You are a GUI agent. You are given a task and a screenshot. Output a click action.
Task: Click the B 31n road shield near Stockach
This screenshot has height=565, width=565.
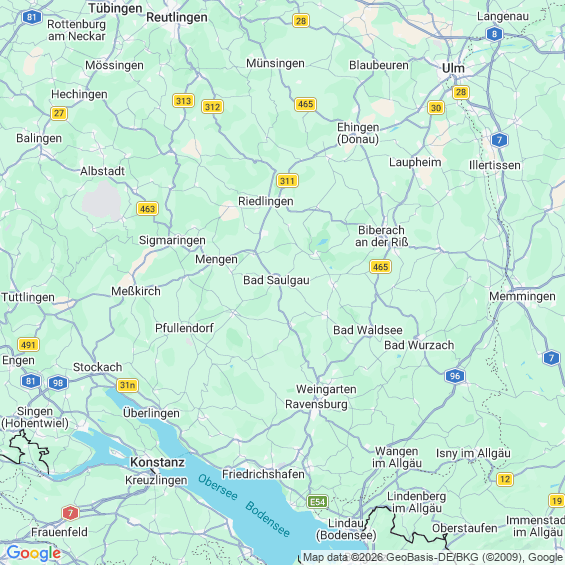coord(128,385)
